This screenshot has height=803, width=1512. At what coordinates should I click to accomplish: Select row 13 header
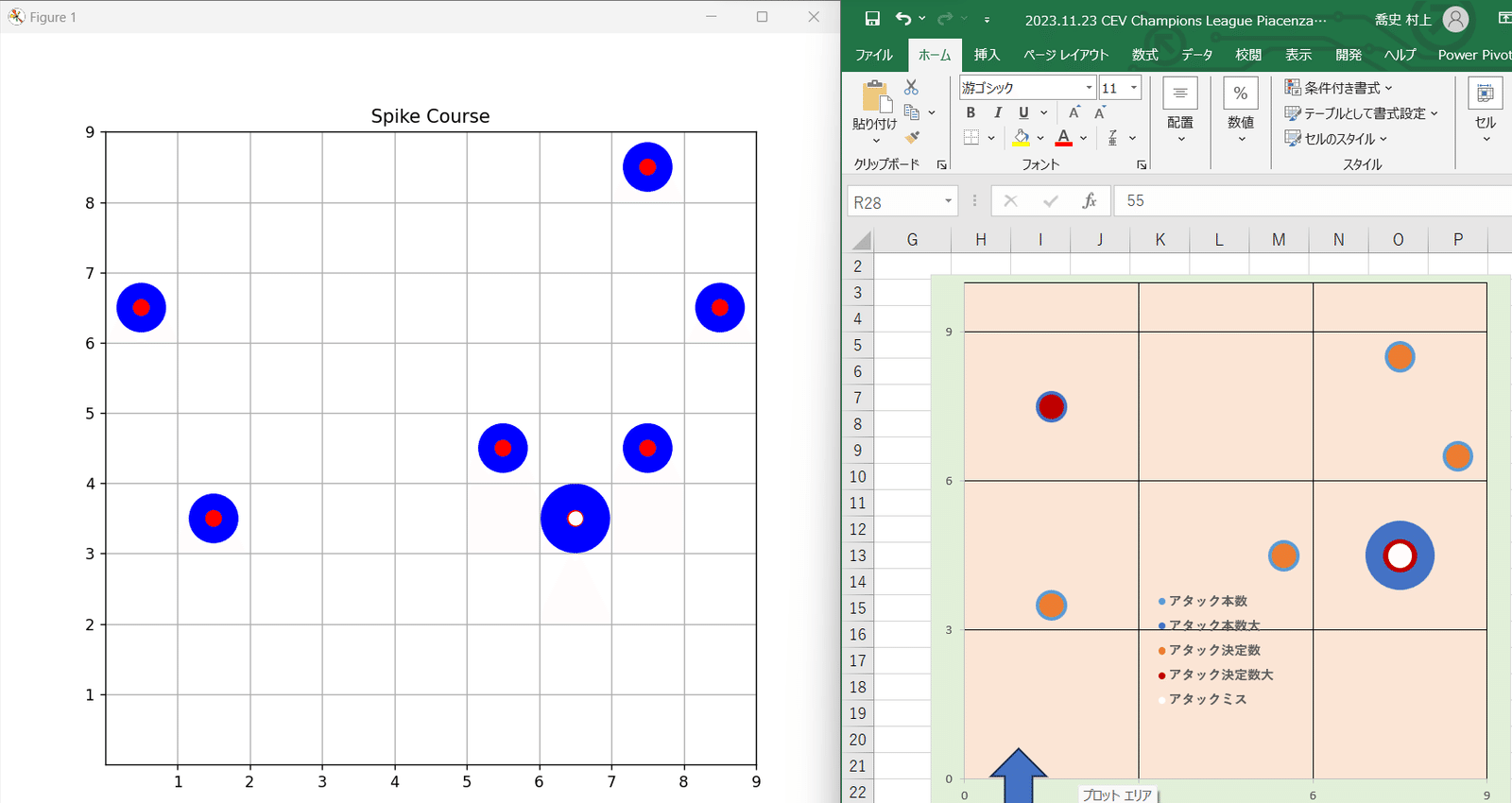(x=858, y=555)
